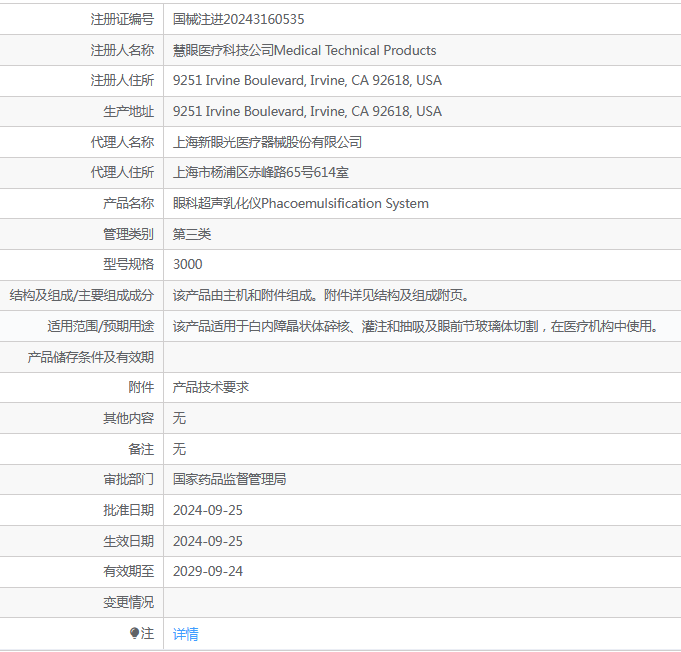Click the 其他内容 label
681x652 pixels.
click(129, 418)
